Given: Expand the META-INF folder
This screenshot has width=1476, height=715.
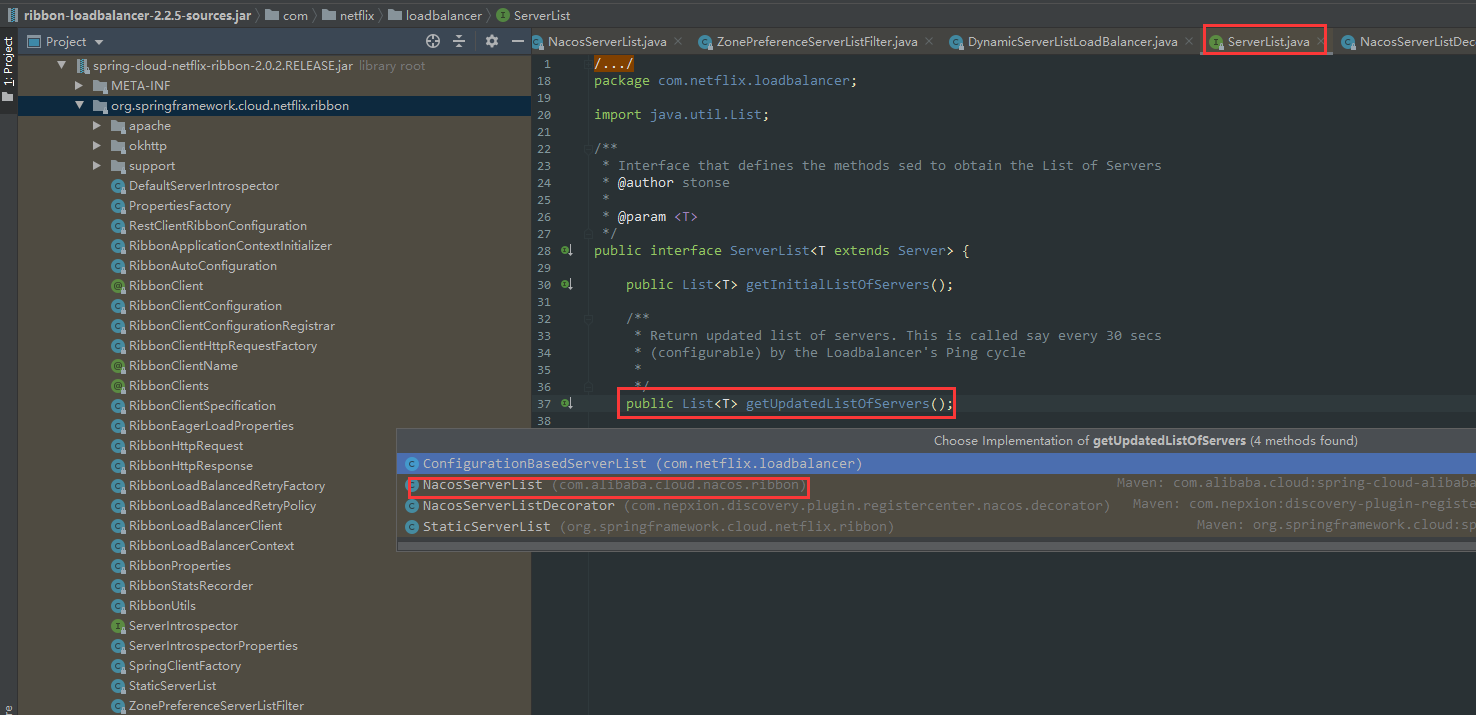Looking at the screenshot, I should tap(80, 86).
